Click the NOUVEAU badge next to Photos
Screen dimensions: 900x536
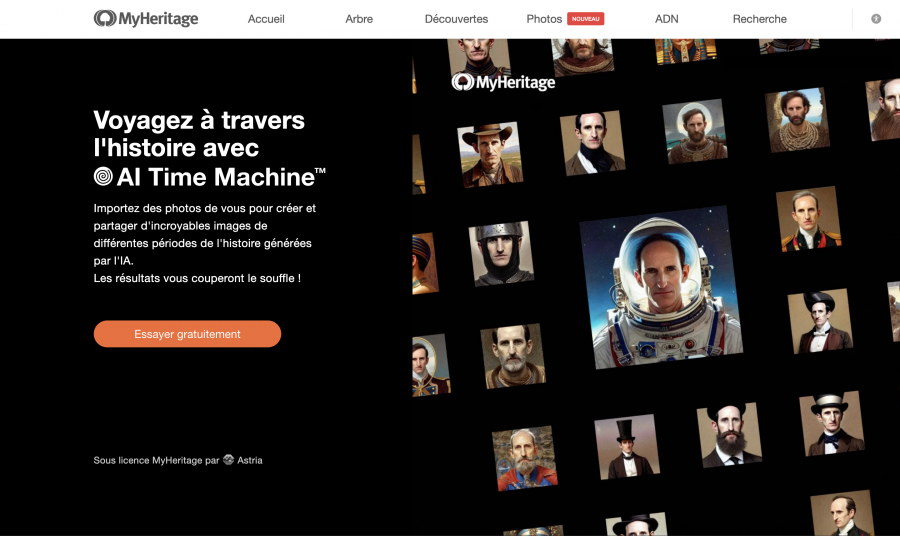[585, 19]
